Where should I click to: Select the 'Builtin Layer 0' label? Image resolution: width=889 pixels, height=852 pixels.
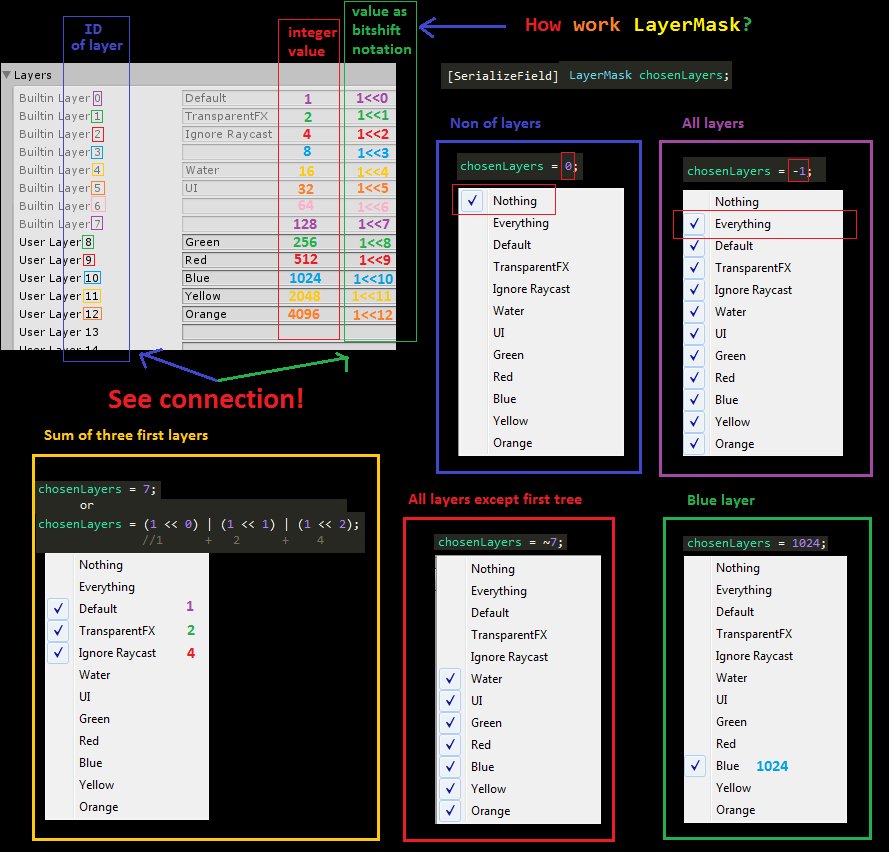(60, 98)
